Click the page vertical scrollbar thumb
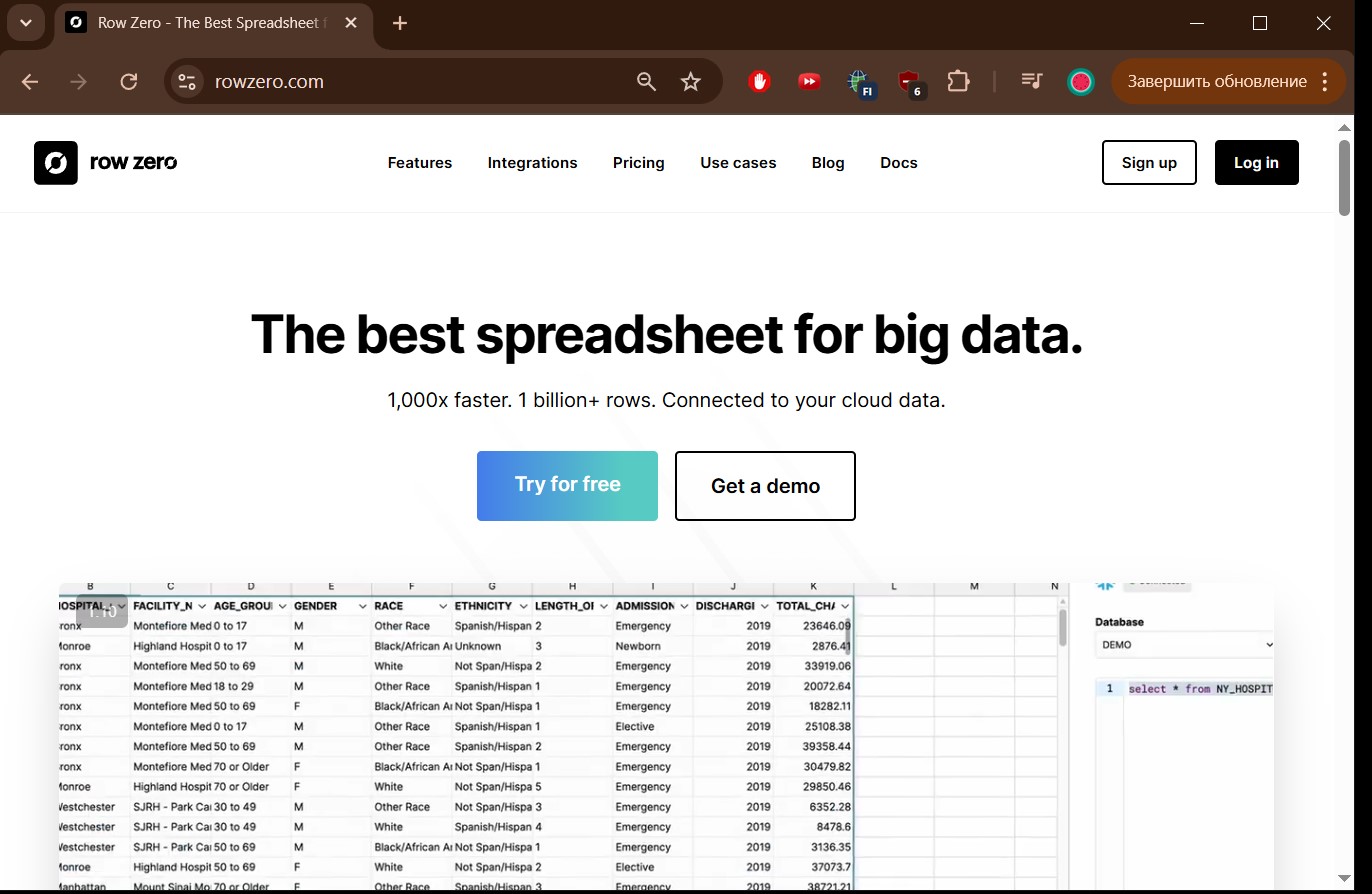Screen dimensions: 1372x894 1345,177
